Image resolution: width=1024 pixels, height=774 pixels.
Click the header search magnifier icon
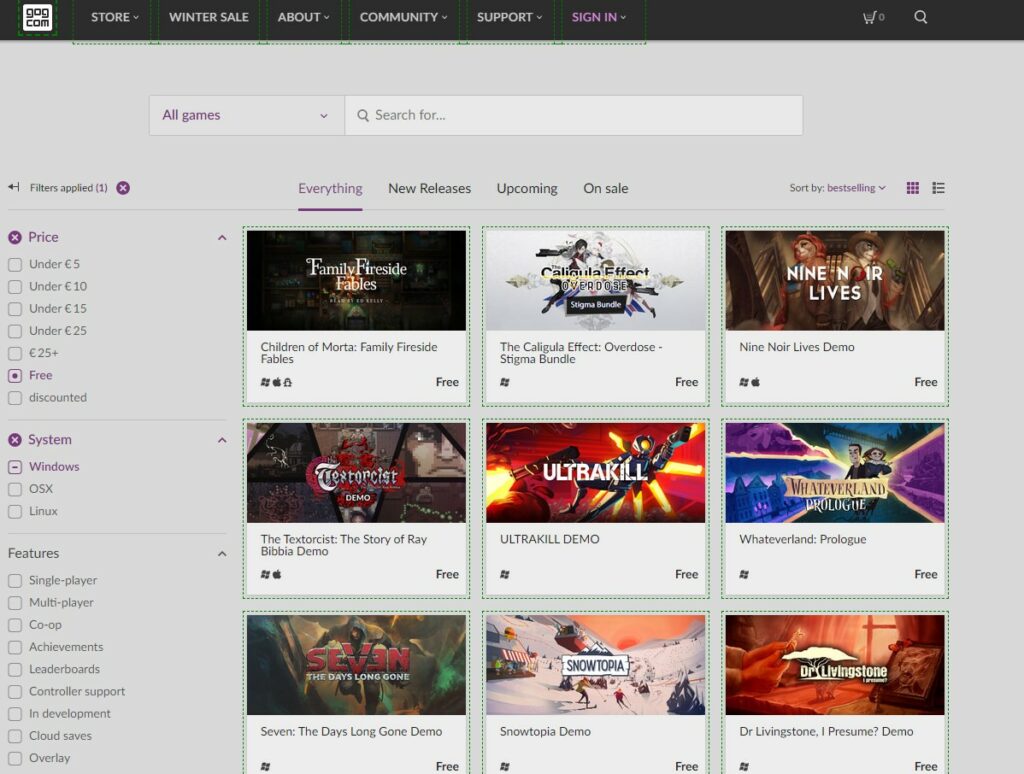tap(920, 17)
